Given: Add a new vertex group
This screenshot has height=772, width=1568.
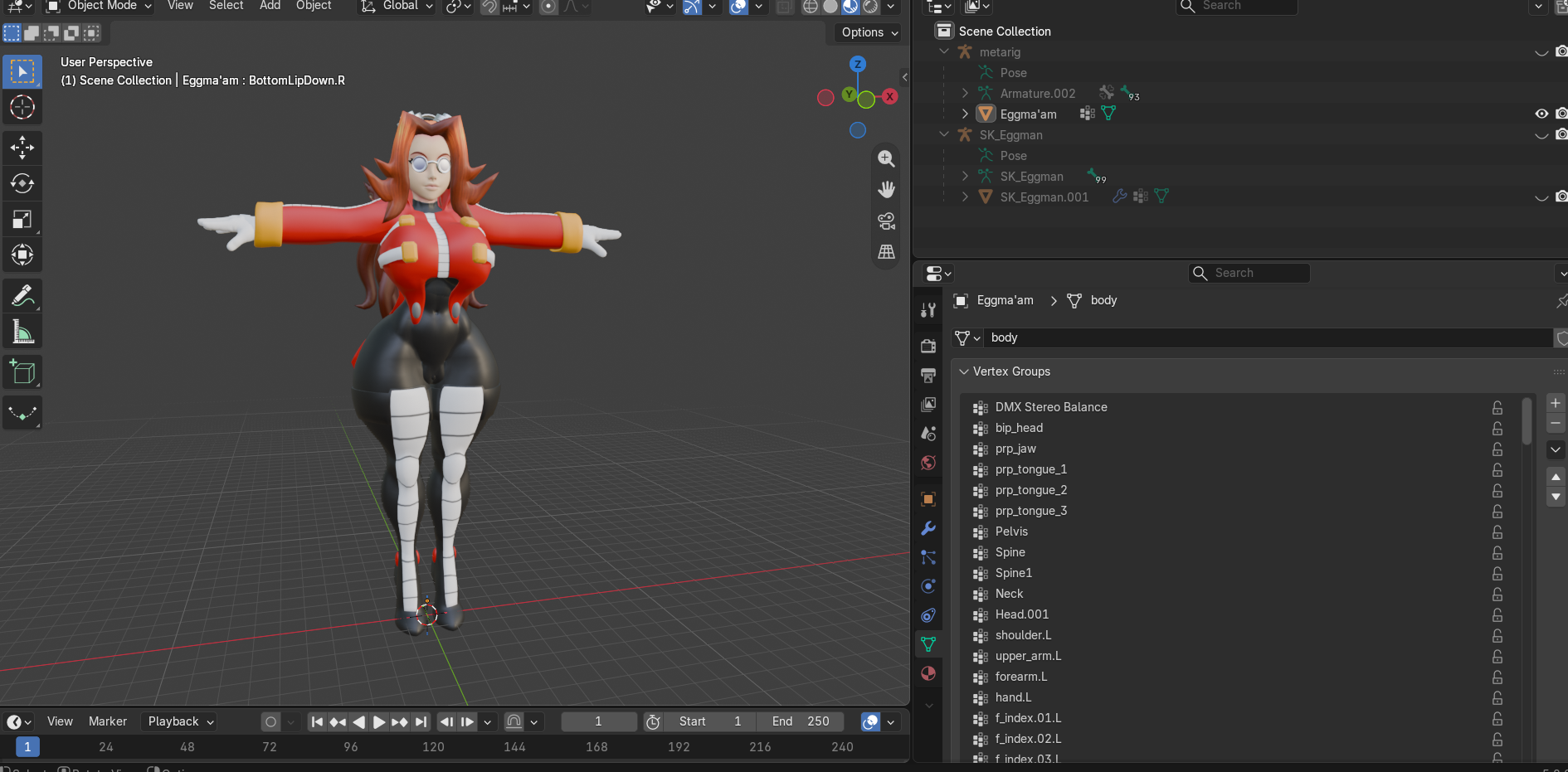Looking at the screenshot, I should tap(1556, 403).
